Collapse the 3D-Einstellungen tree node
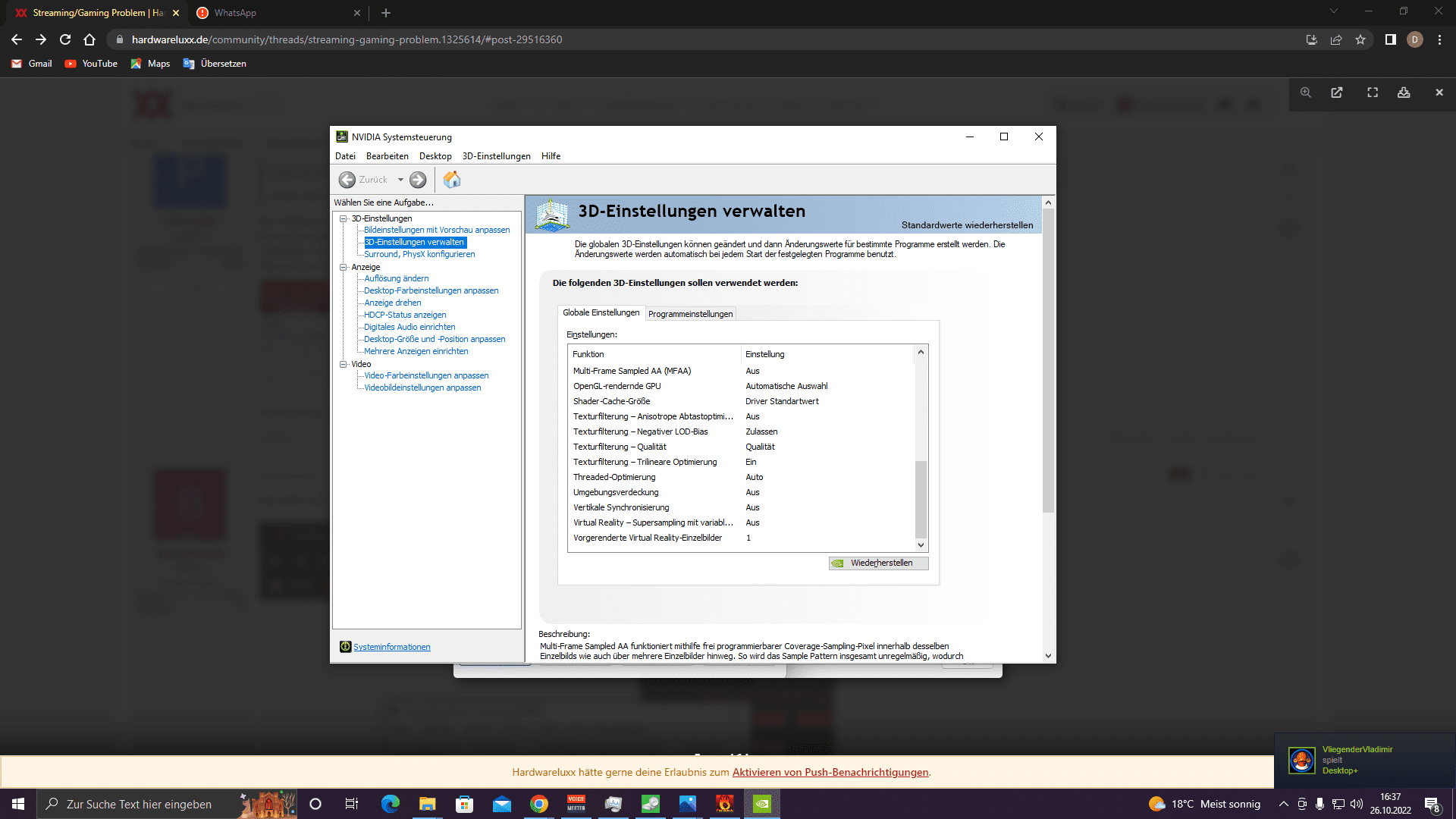 (344, 218)
